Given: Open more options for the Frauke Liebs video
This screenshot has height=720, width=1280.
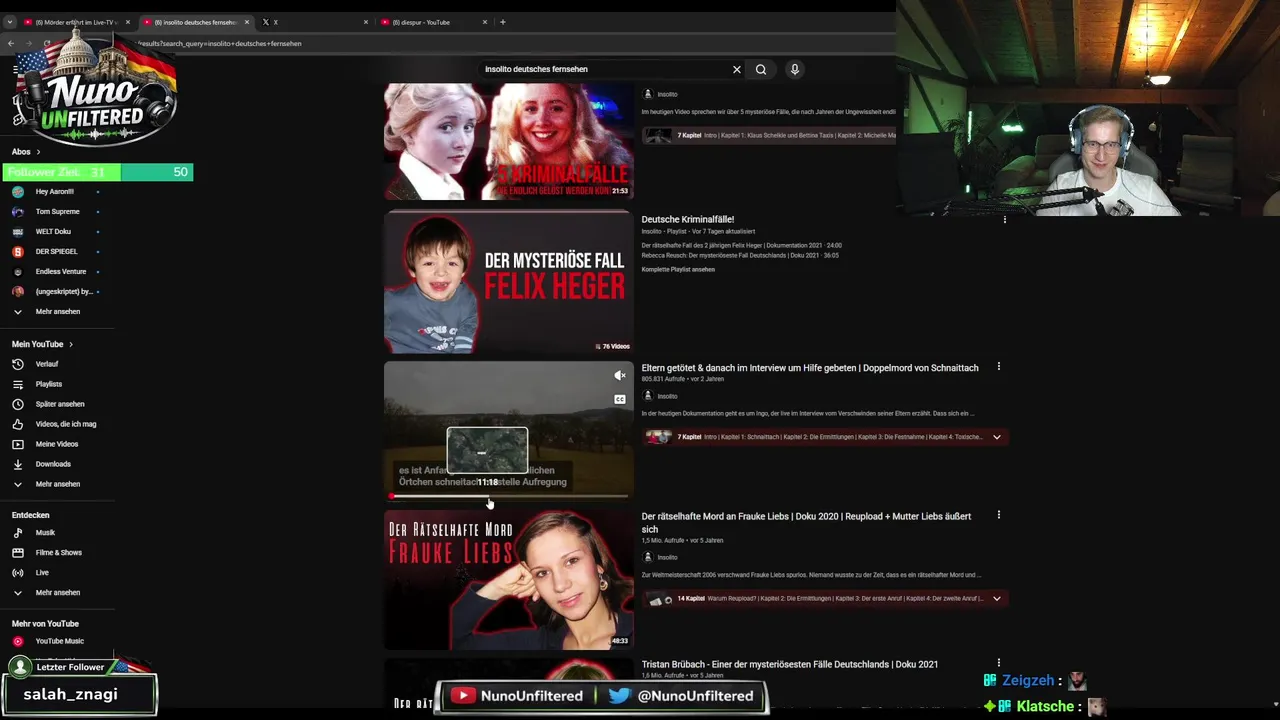Looking at the screenshot, I should [x=998, y=515].
